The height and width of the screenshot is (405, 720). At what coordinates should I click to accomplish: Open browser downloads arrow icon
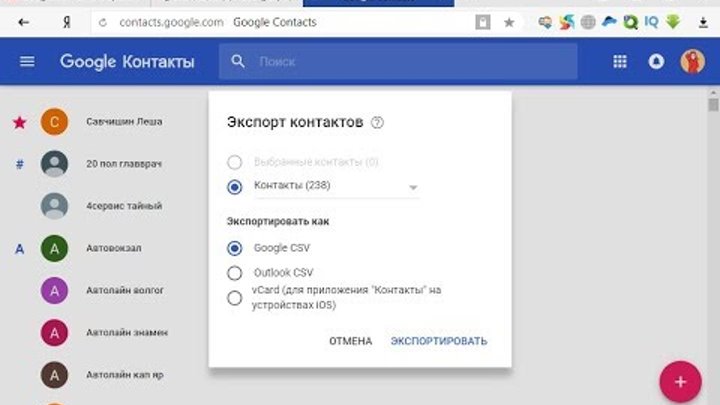702,21
